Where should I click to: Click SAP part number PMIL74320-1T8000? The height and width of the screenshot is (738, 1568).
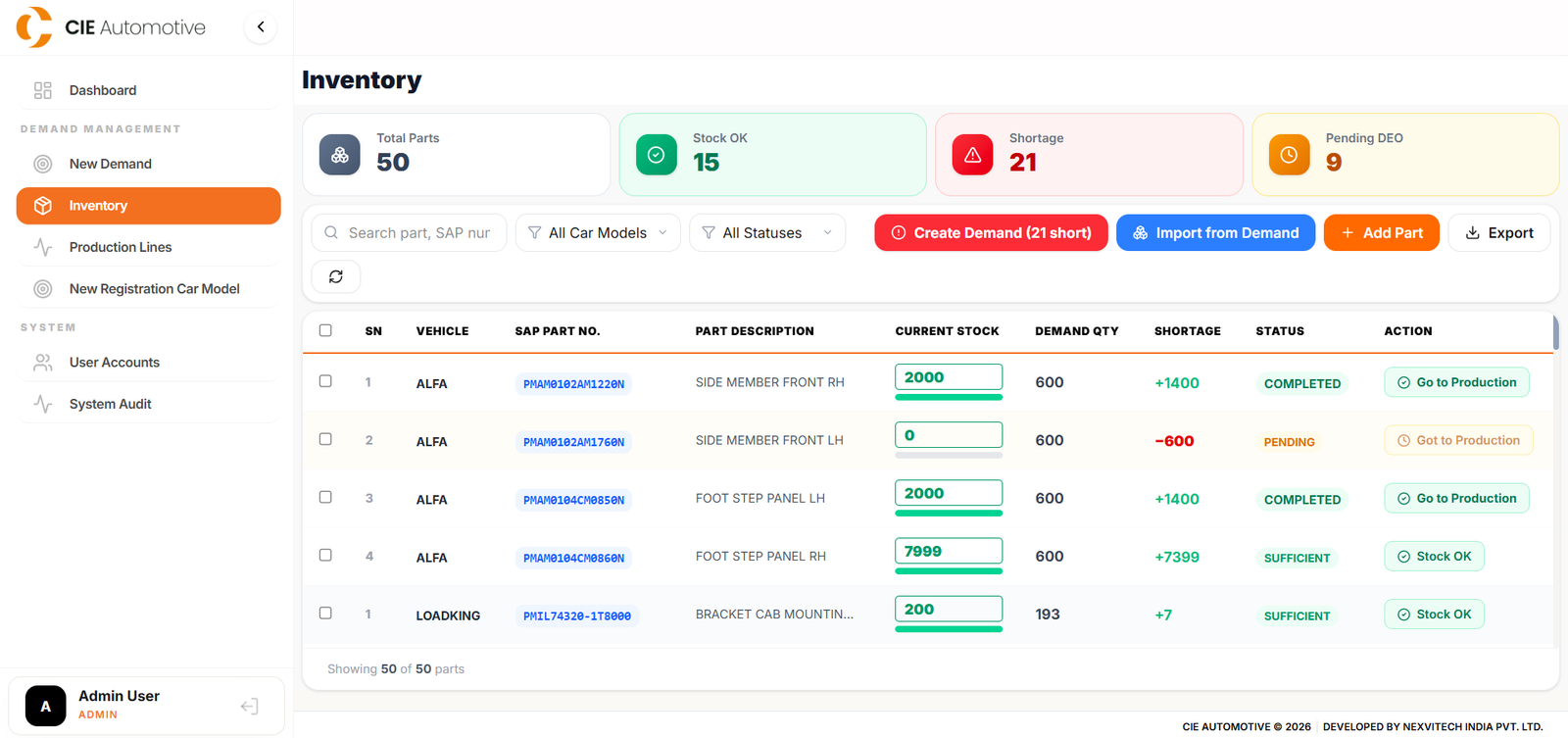pos(577,615)
